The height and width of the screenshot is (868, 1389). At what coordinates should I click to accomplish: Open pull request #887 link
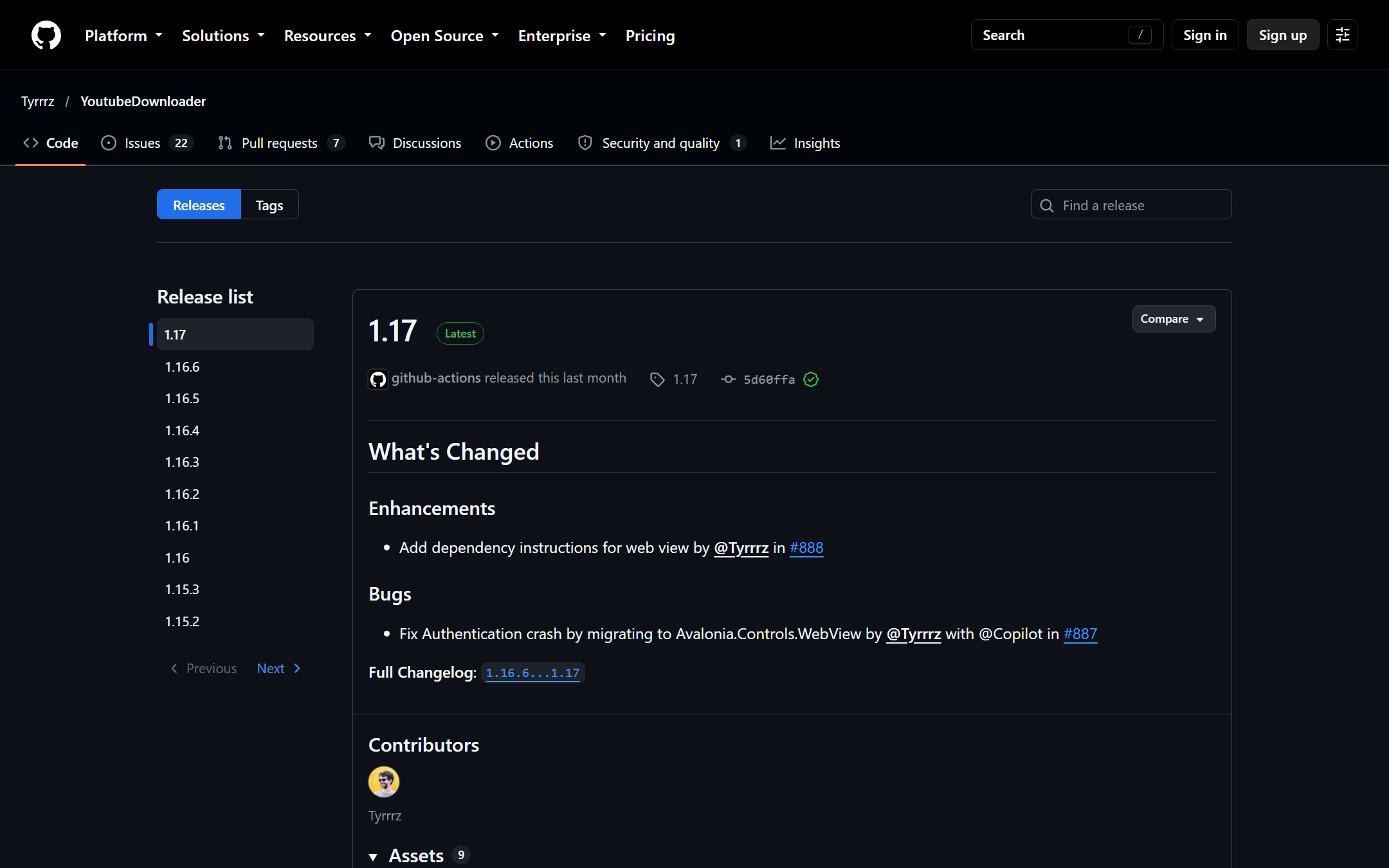click(1080, 634)
